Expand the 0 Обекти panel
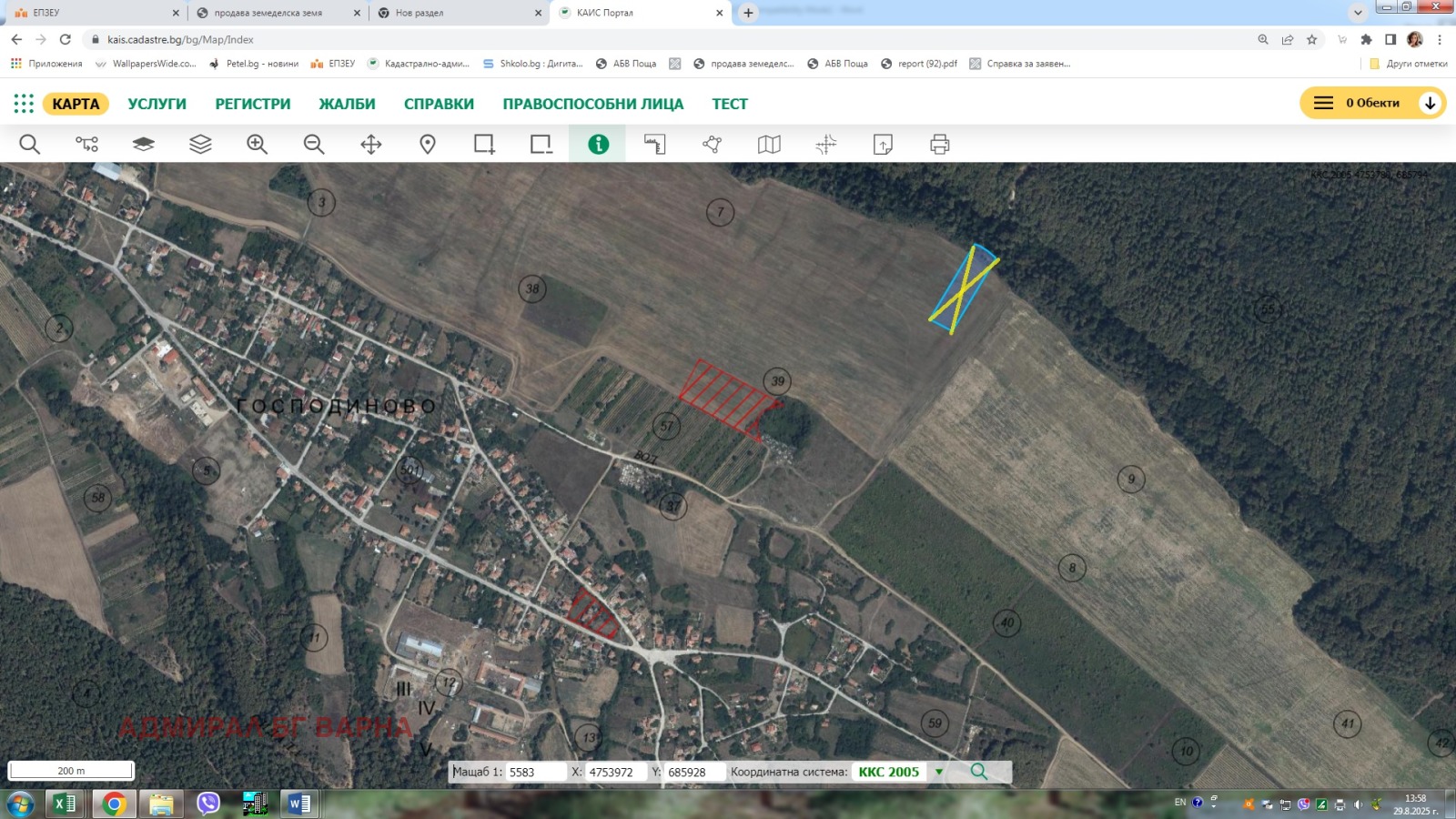Image resolution: width=1456 pixels, height=819 pixels. click(1427, 103)
